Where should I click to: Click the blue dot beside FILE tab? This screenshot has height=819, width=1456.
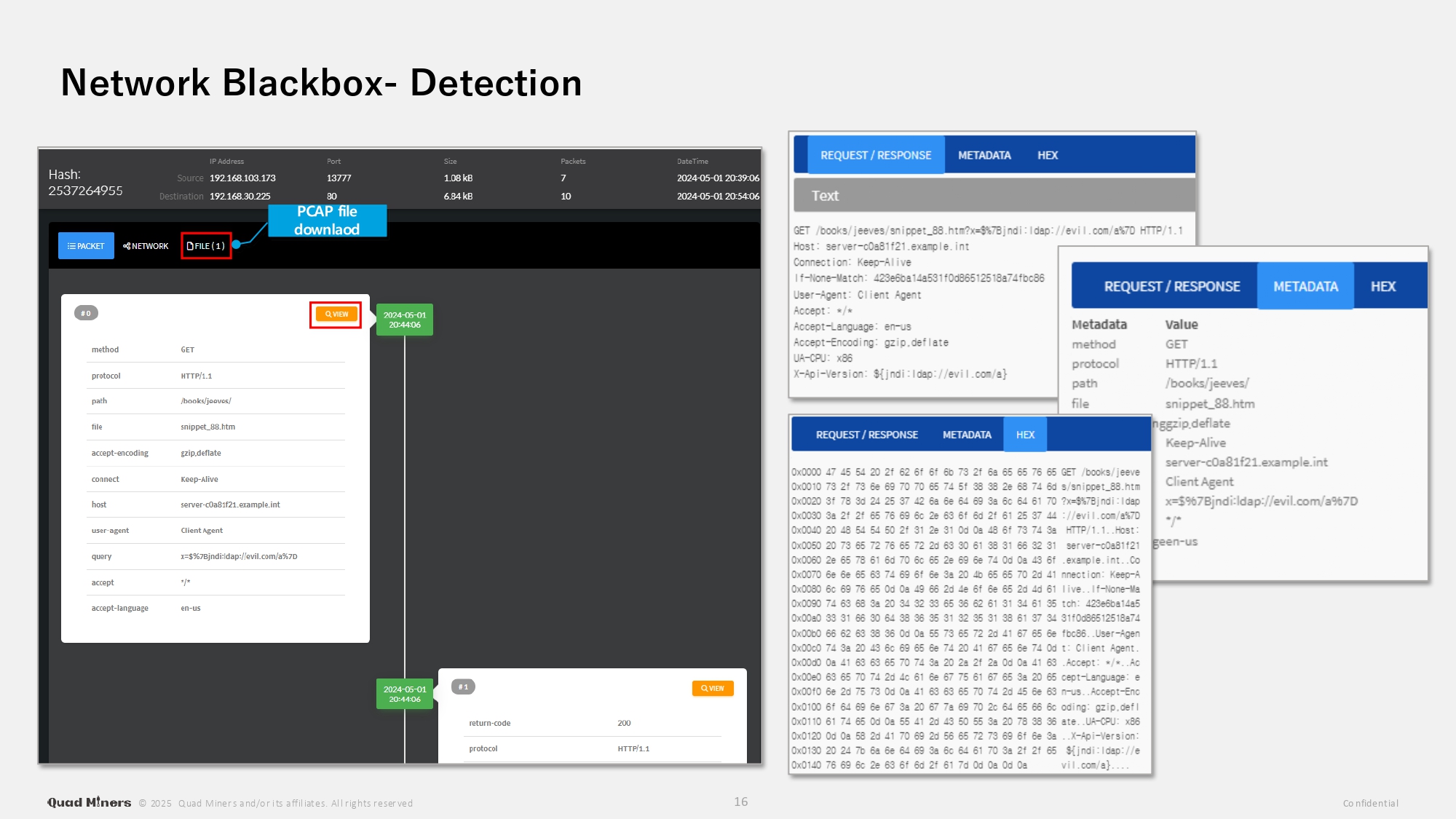point(237,245)
